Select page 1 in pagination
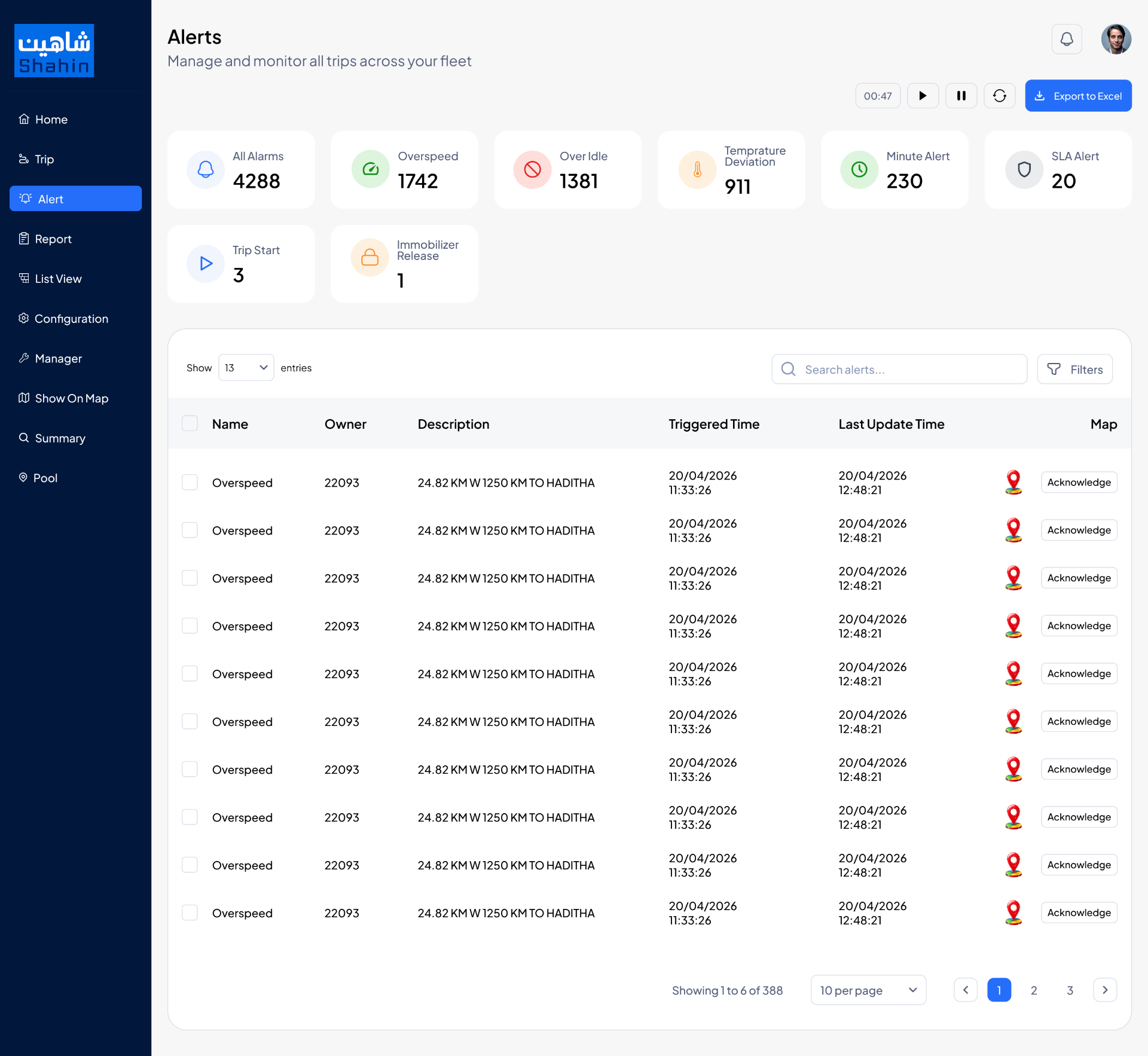 [x=999, y=990]
